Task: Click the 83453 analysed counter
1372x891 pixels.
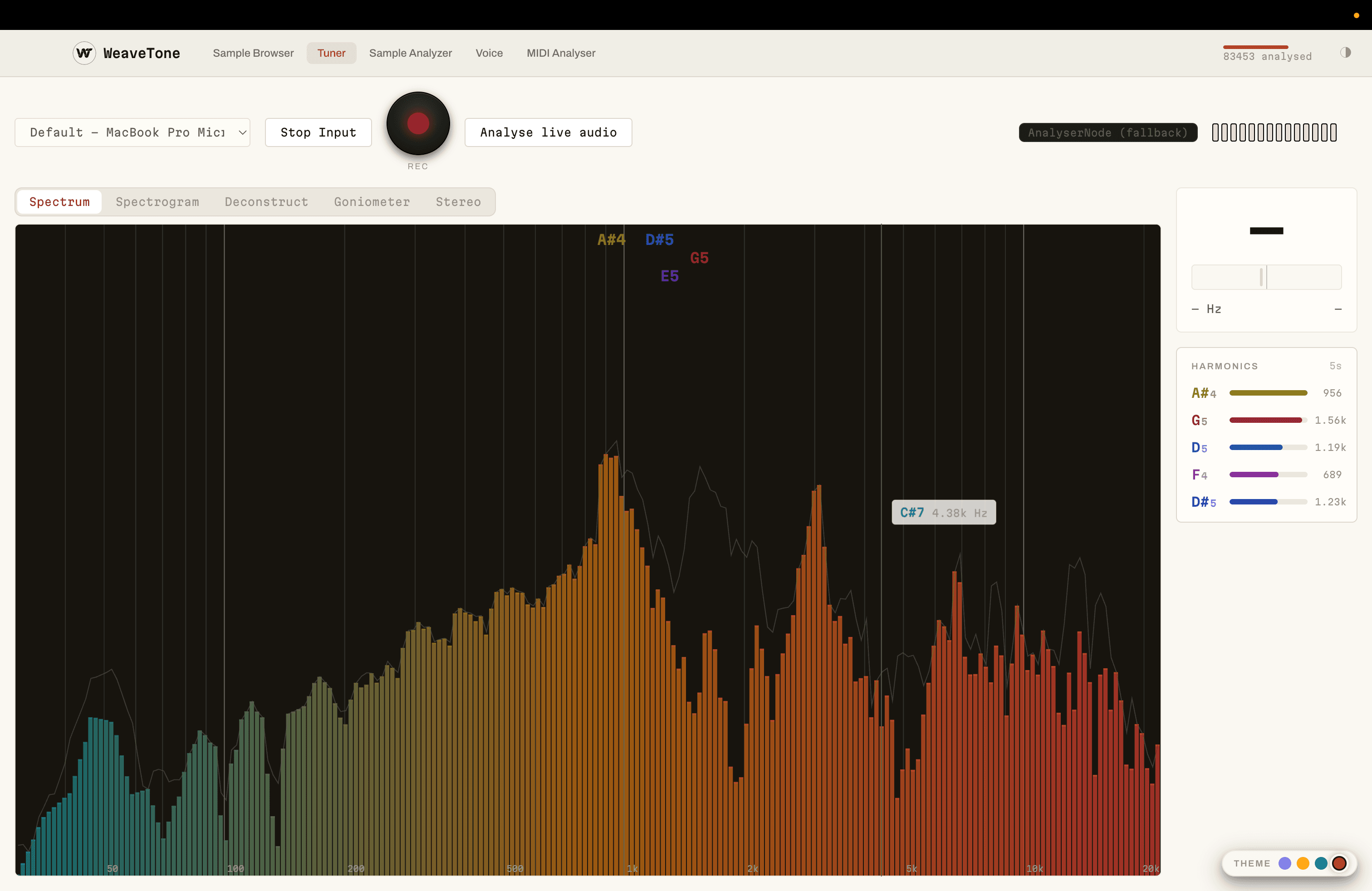Action: (x=1267, y=56)
